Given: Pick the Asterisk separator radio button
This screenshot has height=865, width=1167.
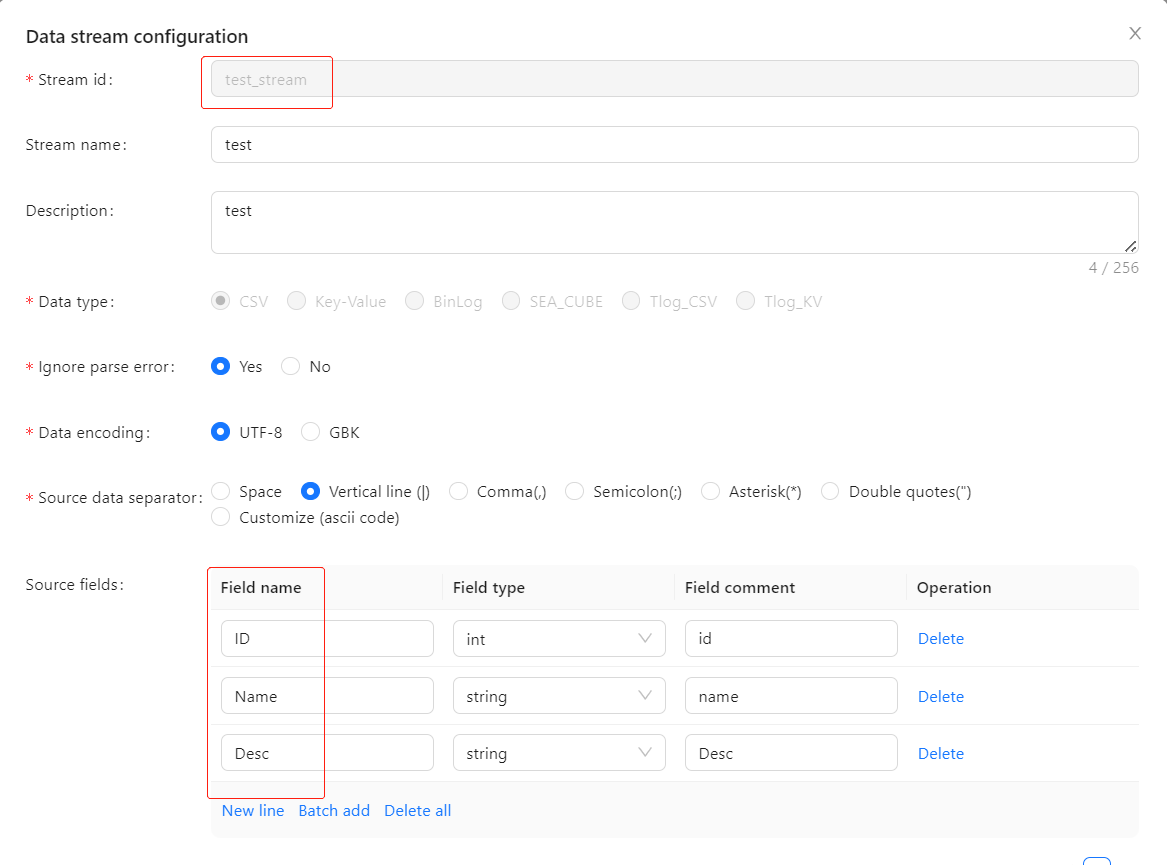Looking at the screenshot, I should [x=711, y=492].
